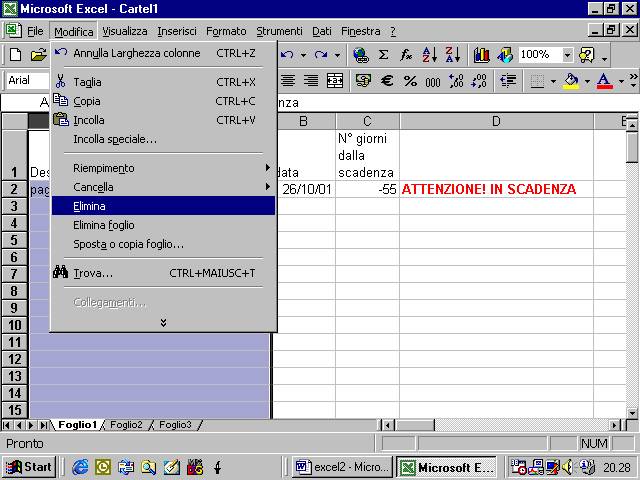Open the File menu
The image size is (640, 480).
point(35,31)
